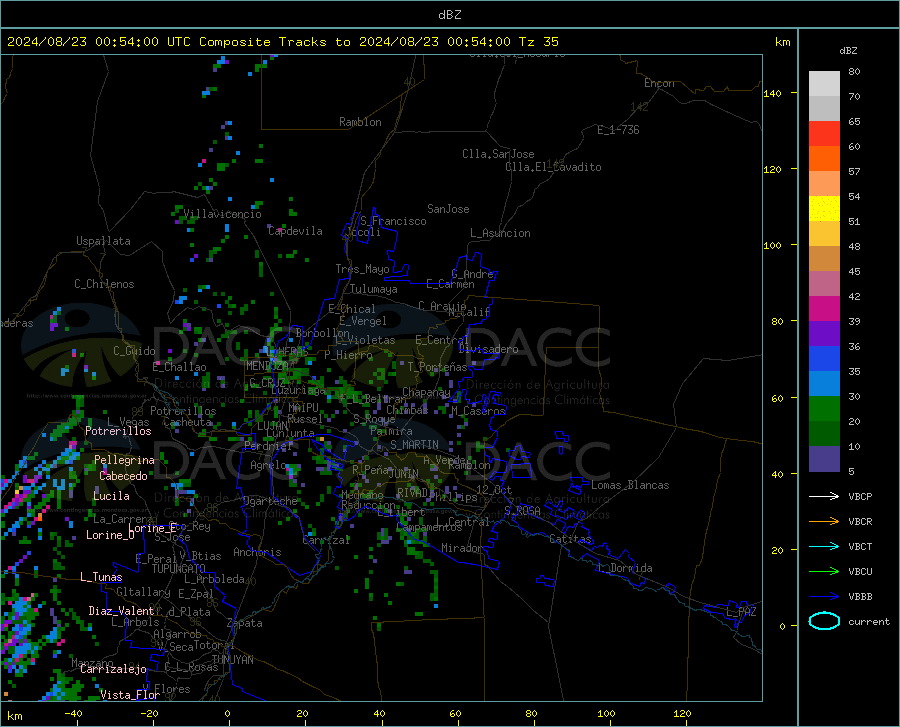Click the Catitas label
The width and height of the screenshot is (900, 727).
click(570, 539)
